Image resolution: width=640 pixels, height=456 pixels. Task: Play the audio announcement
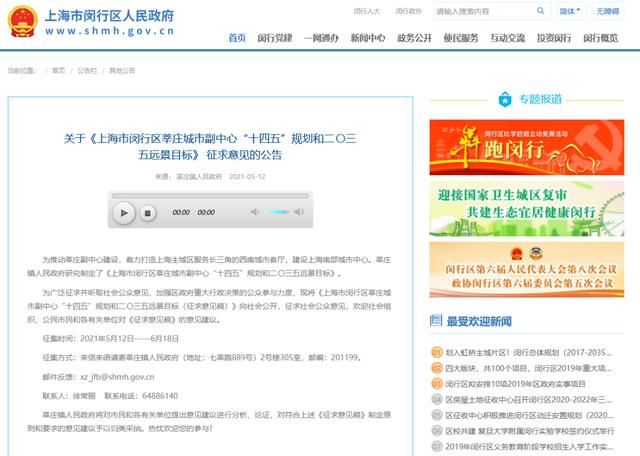124,213
